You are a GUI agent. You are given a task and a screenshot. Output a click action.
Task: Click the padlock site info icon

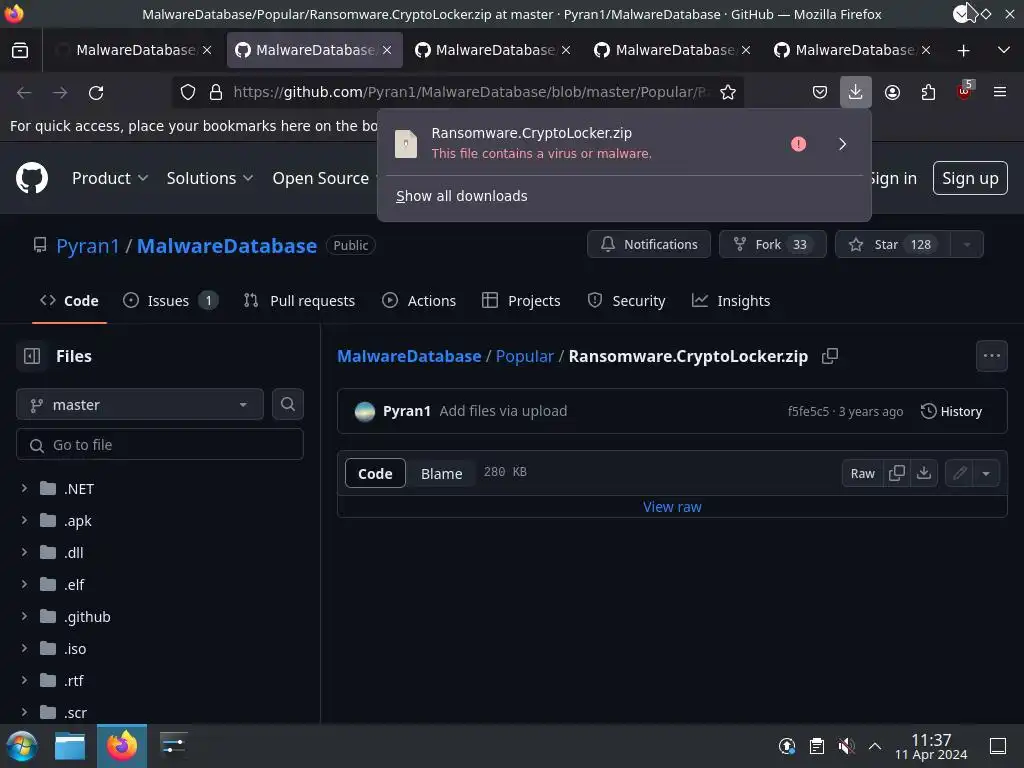216,93
